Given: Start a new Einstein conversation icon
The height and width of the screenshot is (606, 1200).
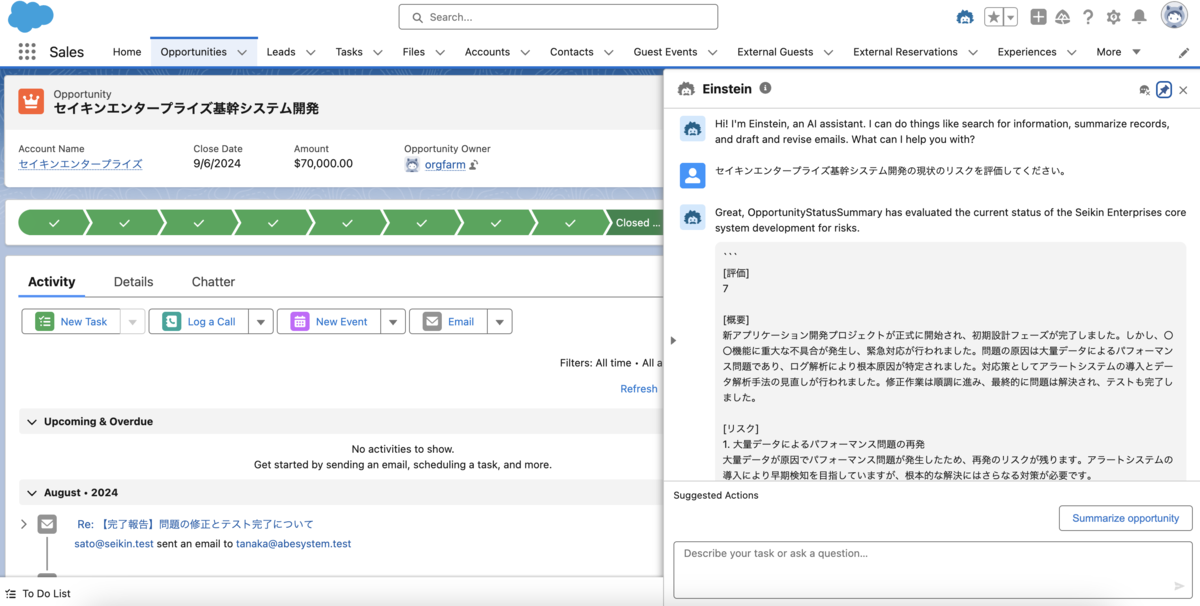Looking at the screenshot, I should pyautogui.click(x=1144, y=90).
